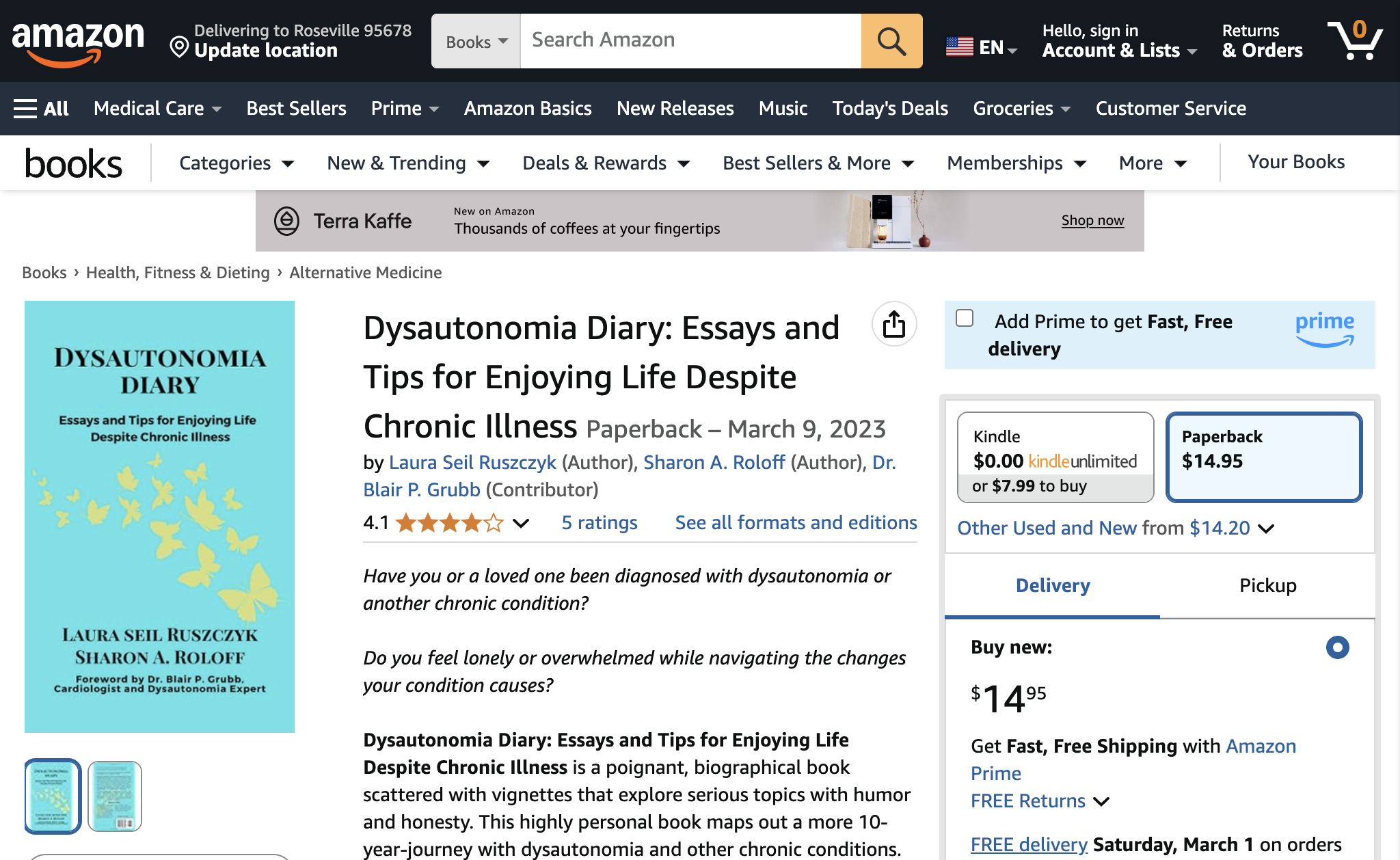Click the star rating icons
The width and height of the screenshot is (1400, 860).
pyautogui.click(x=450, y=523)
